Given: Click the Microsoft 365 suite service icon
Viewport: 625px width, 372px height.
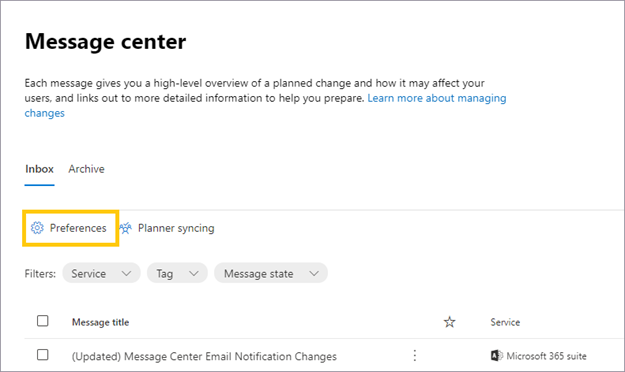Looking at the screenshot, I should coord(497,355).
